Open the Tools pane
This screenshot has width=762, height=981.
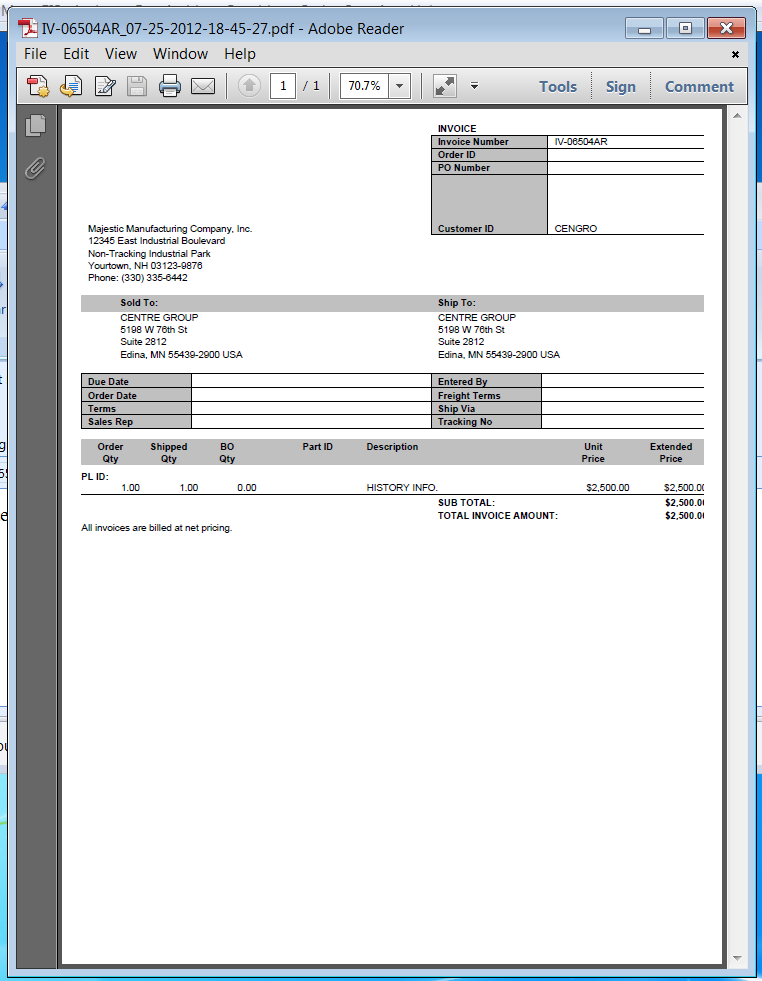pos(558,86)
